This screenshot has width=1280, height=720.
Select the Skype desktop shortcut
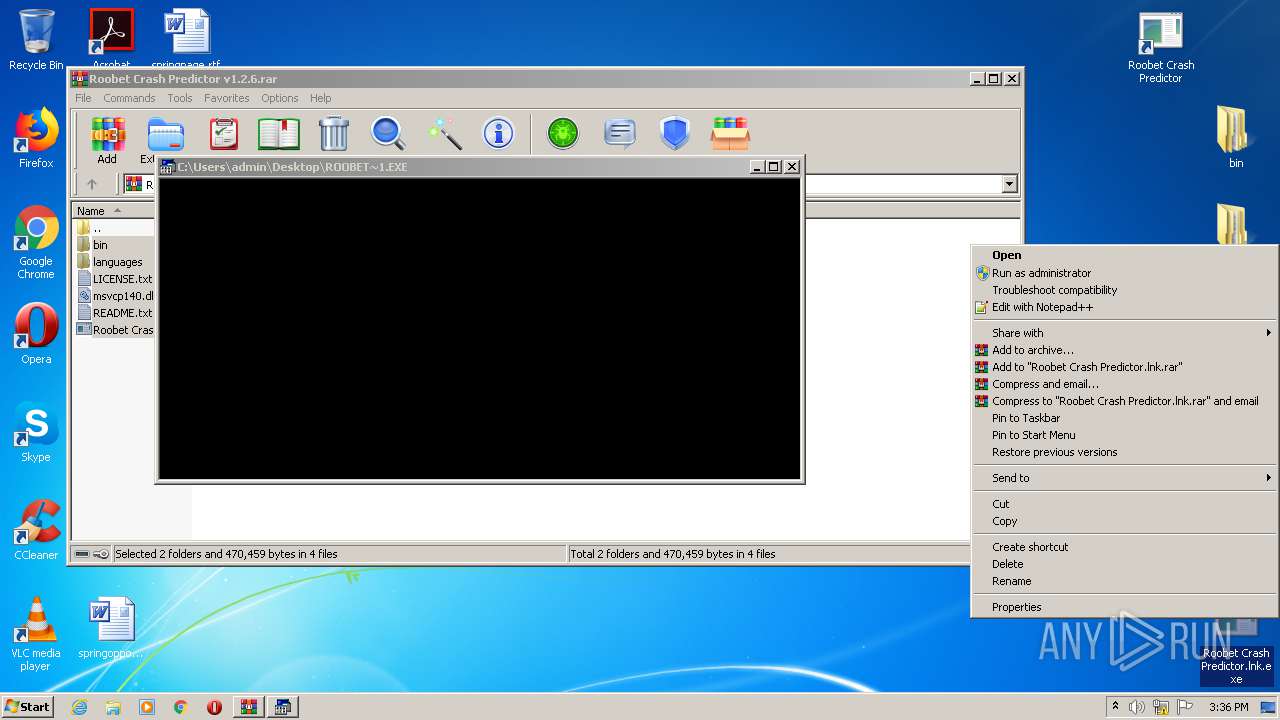point(36,433)
